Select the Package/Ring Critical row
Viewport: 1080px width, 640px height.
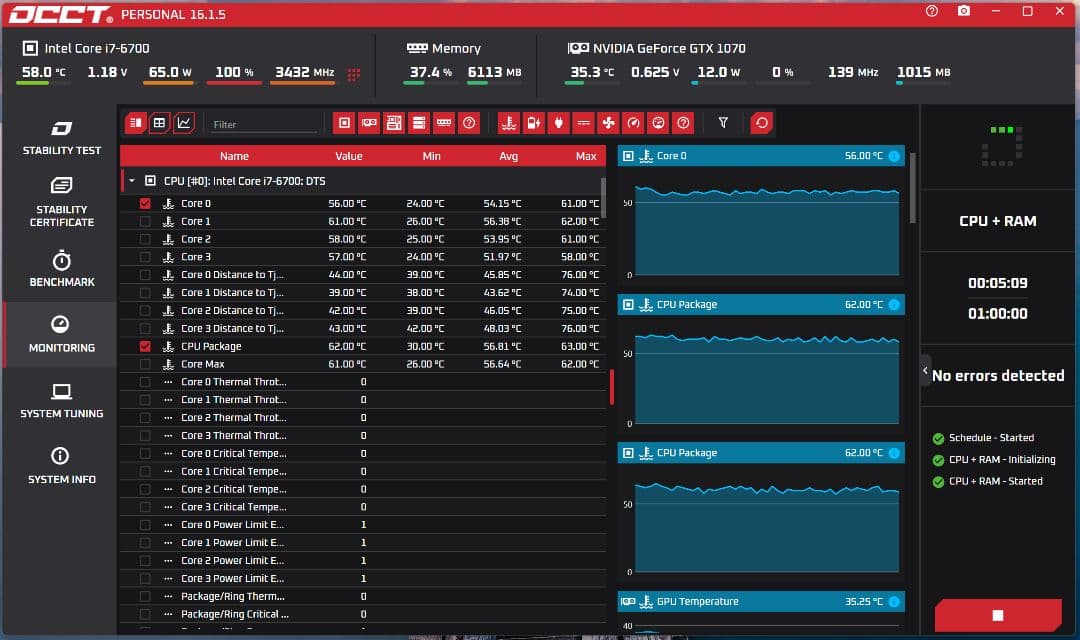[x=362, y=615]
